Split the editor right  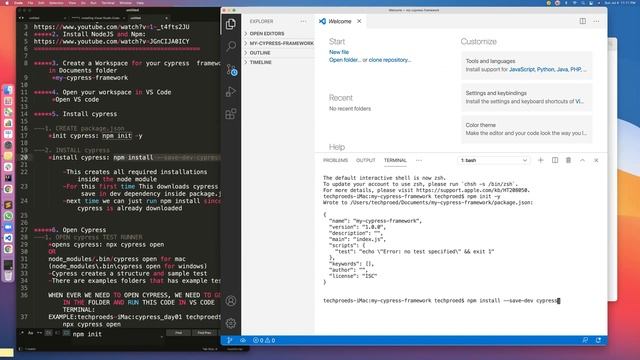[x=582, y=21]
